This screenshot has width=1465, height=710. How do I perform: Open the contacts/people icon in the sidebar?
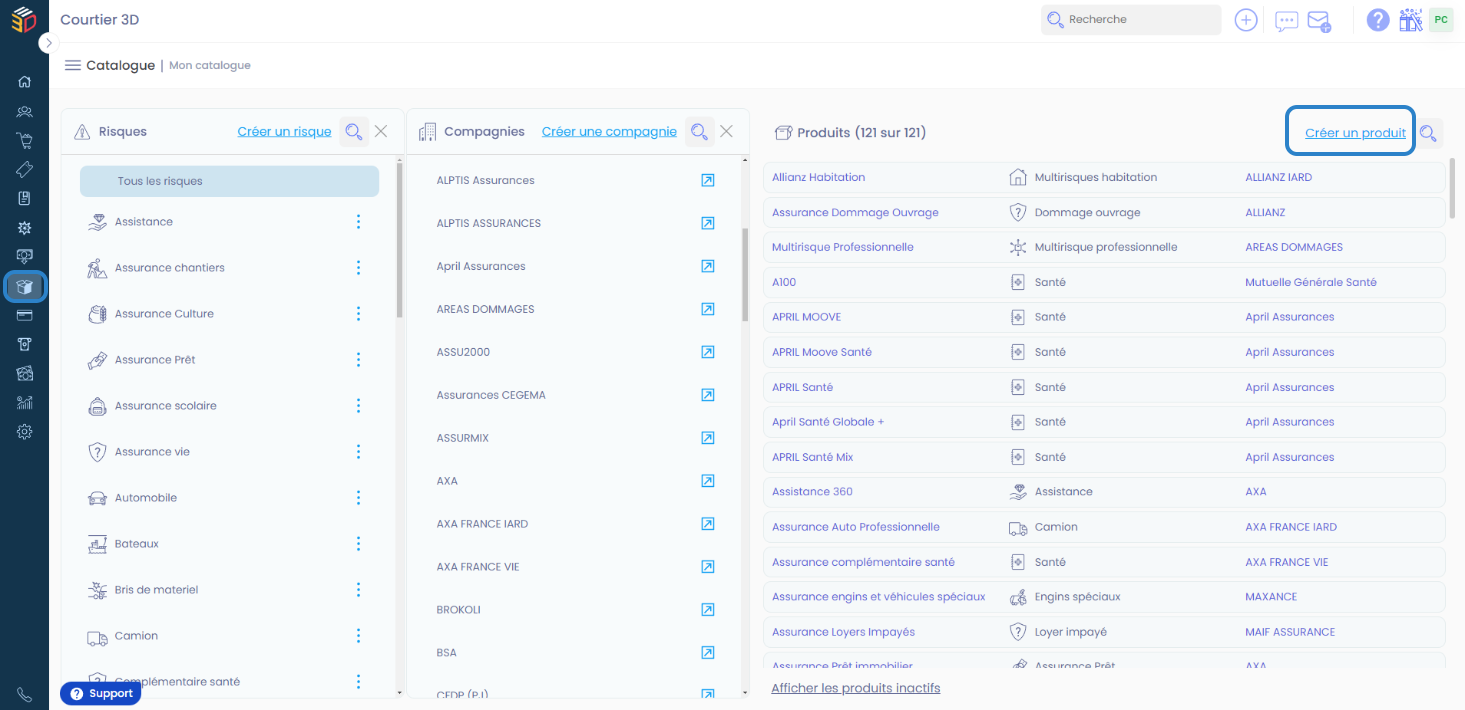pos(24,112)
